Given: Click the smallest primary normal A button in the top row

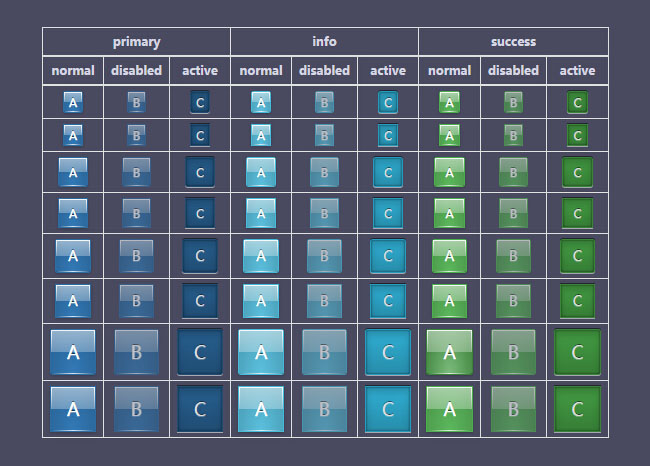Looking at the screenshot, I should point(73,102).
